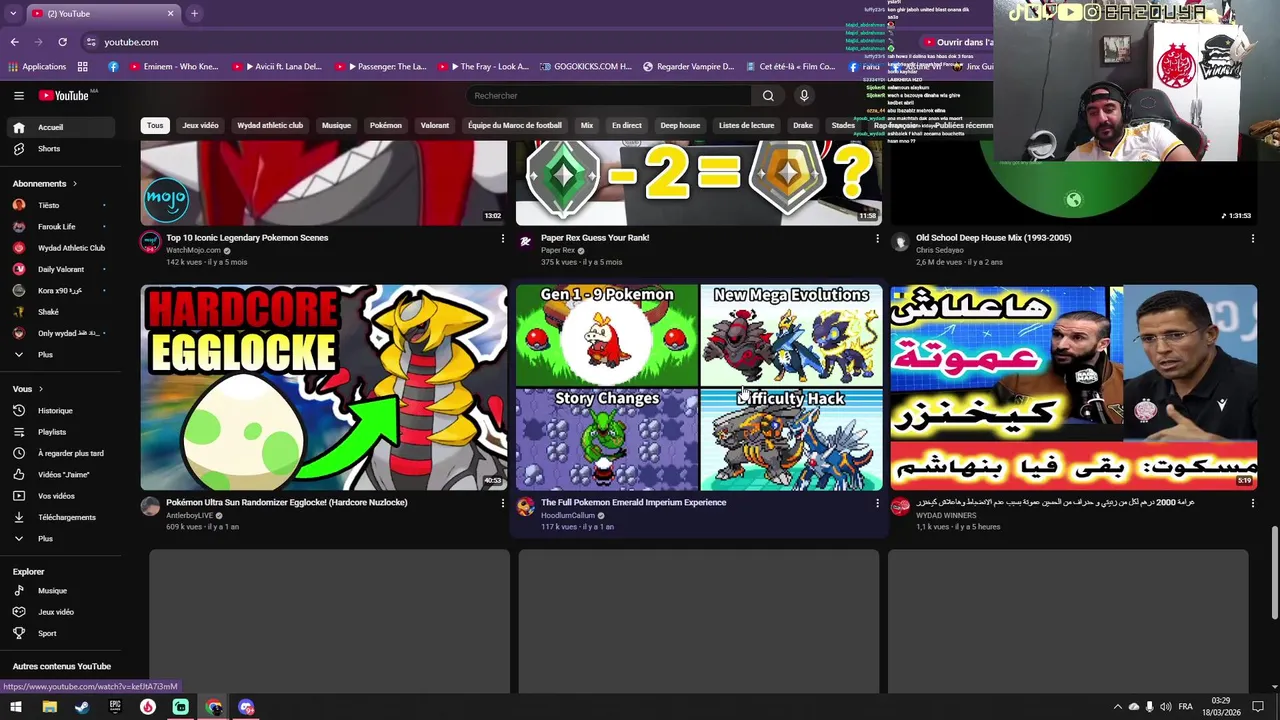This screenshot has height=720, width=1280.
Task: Play the Arabic Wydad Winners video thumbnail
Action: click(1074, 388)
